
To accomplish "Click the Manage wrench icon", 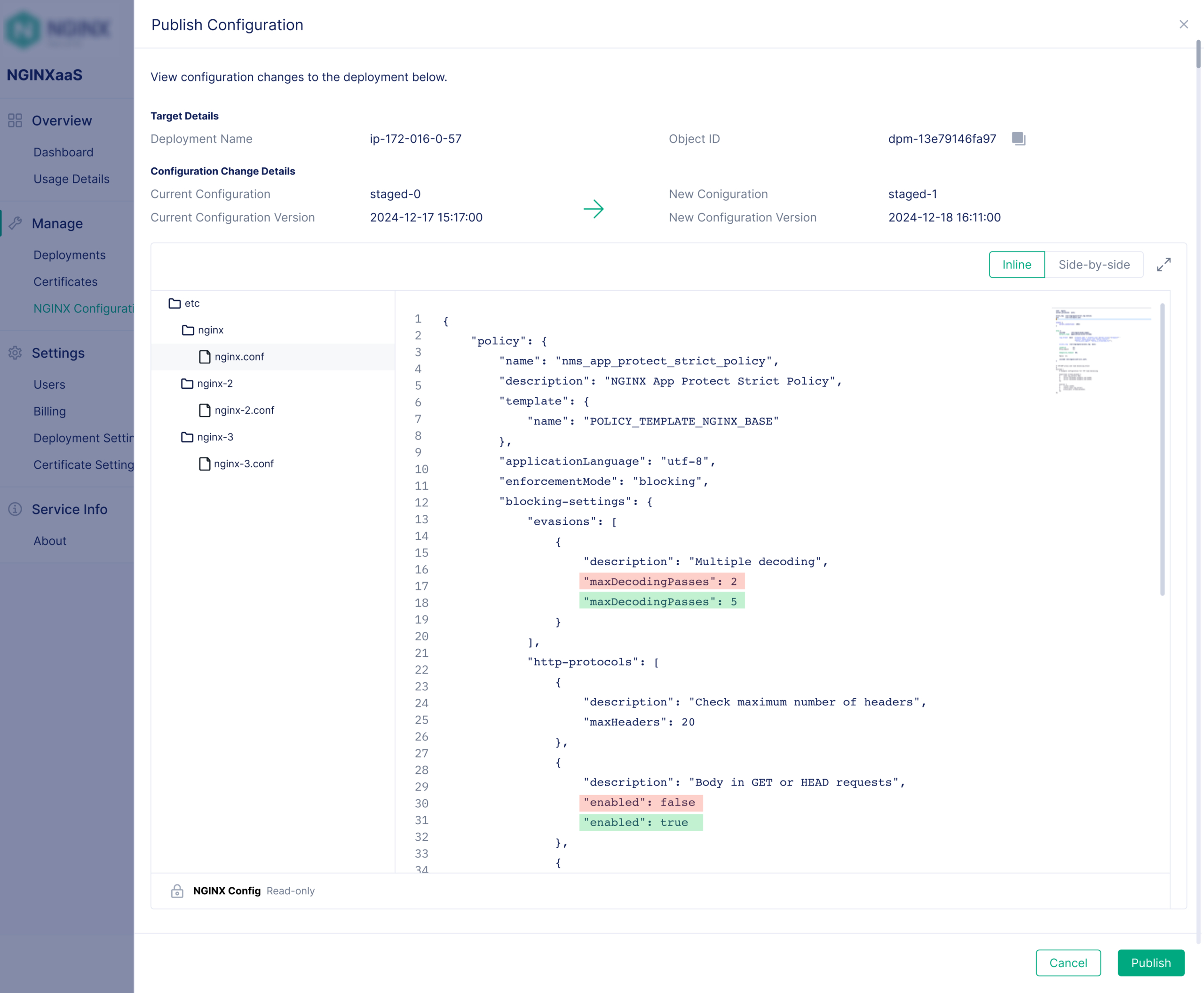I will pos(16,224).
